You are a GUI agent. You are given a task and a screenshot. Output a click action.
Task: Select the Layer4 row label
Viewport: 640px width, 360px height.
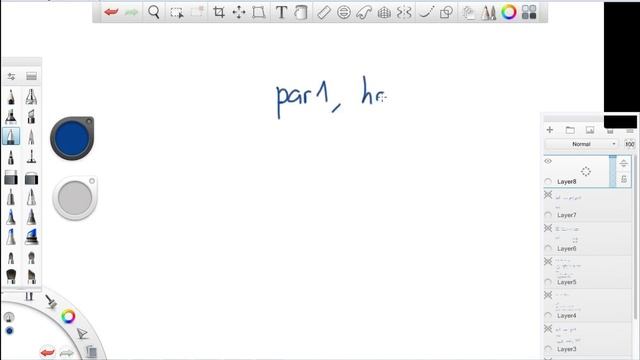567,316
